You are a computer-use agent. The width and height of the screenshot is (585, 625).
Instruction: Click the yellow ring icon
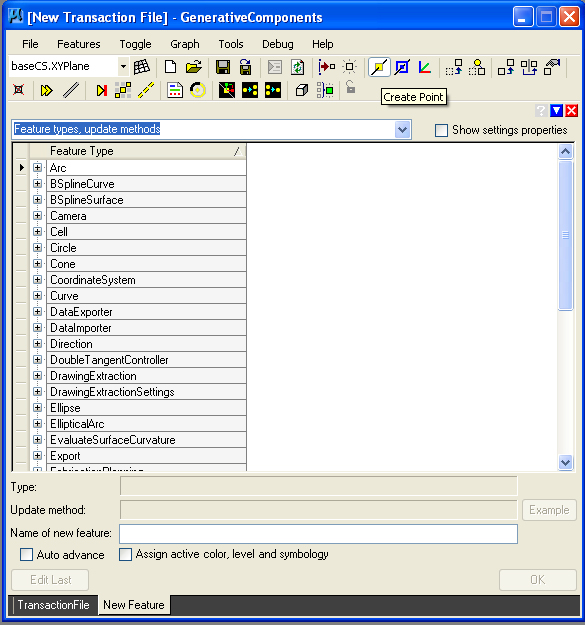coord(198,90)
